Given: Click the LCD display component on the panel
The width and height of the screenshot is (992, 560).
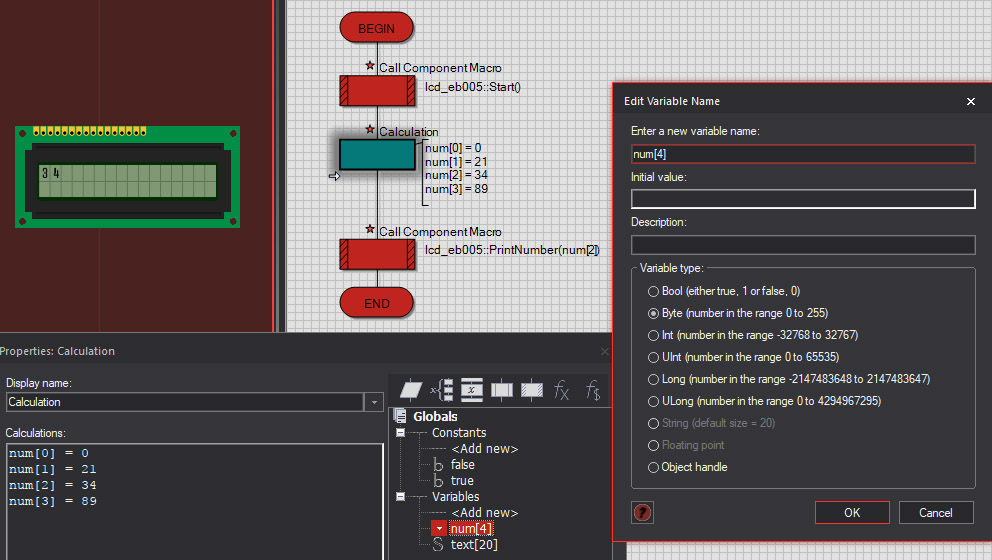Looking at the screenshot, I should point(127,177).
